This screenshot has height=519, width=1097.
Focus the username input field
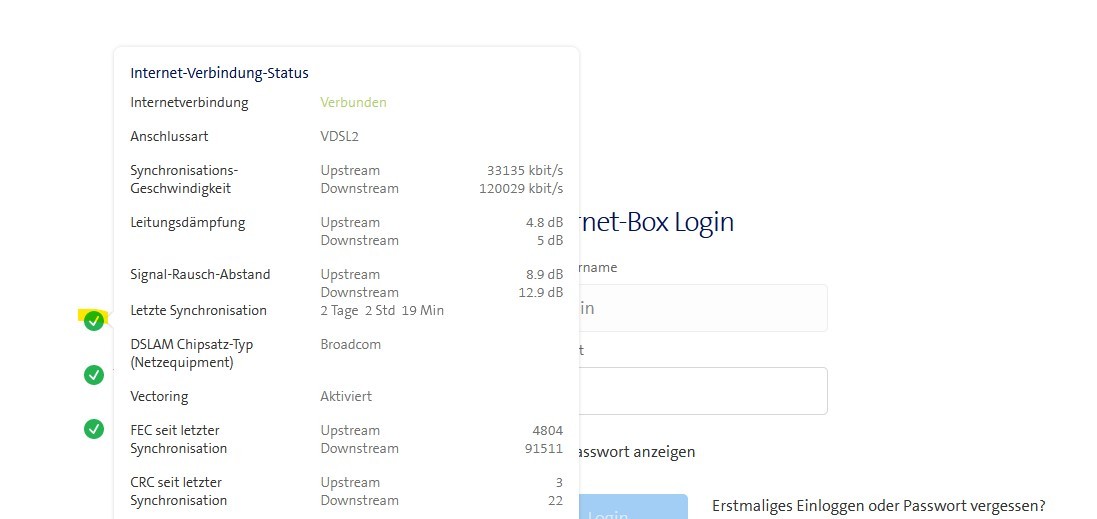[702, 308]
